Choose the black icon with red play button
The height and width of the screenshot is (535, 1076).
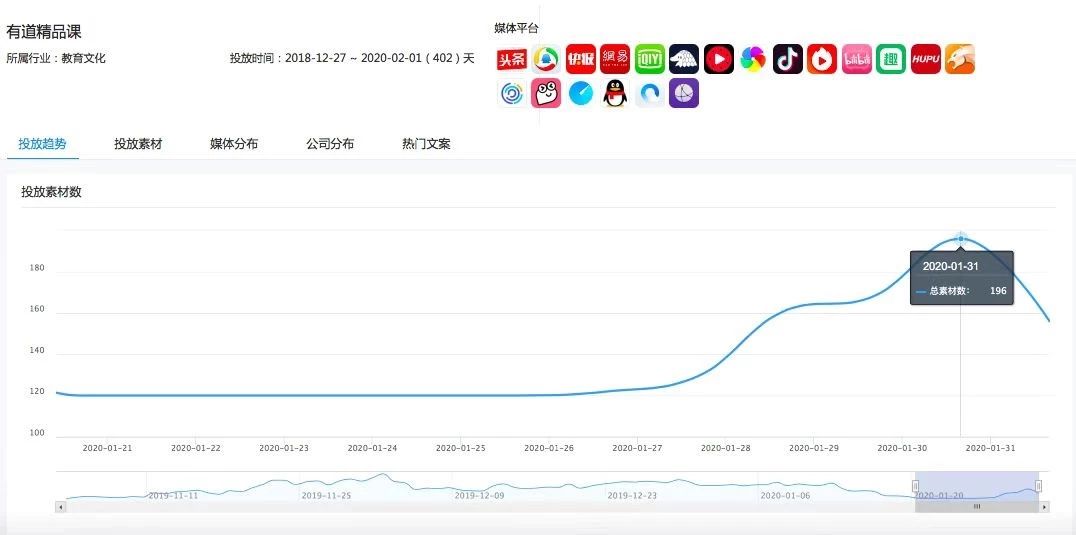pyautogui.click(x=718, y=60)
